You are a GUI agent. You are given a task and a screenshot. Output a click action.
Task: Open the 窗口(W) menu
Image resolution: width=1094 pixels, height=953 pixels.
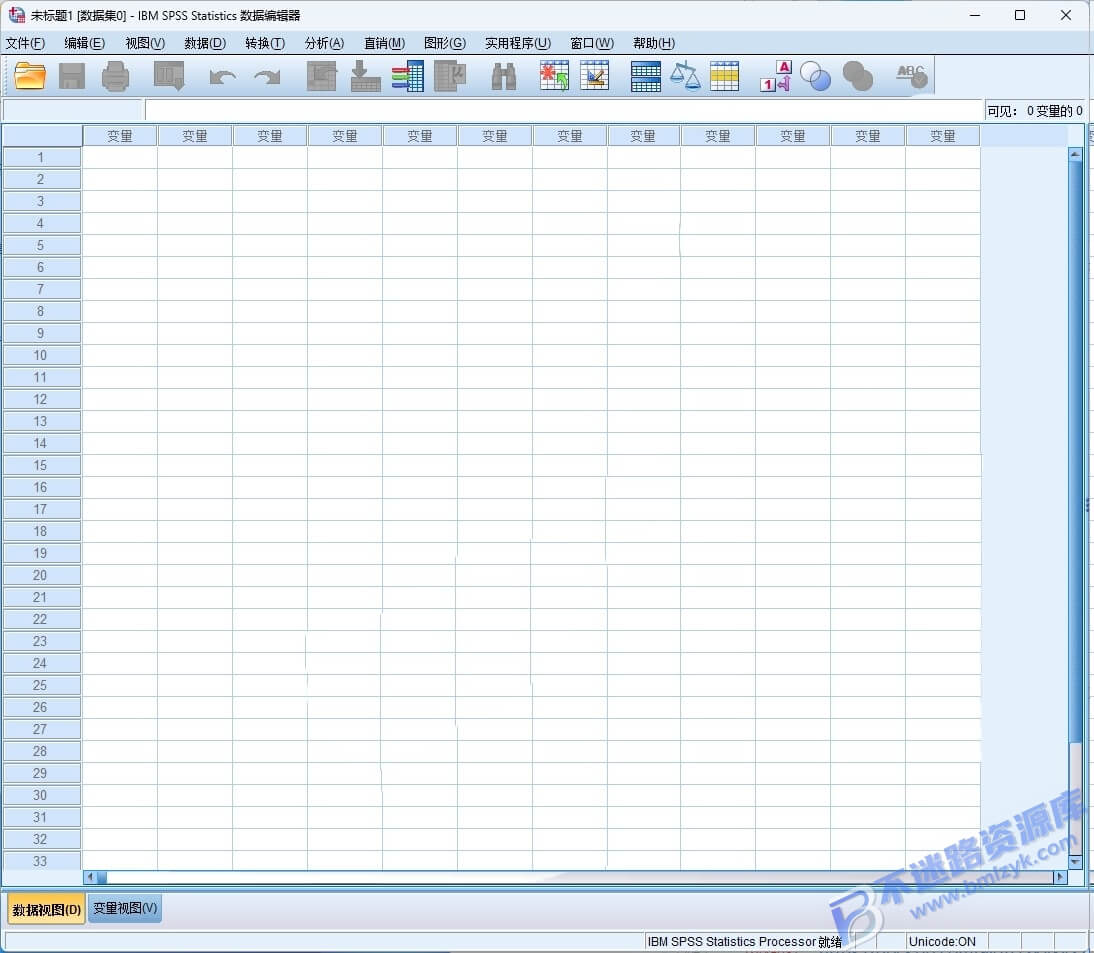[592, 43]
